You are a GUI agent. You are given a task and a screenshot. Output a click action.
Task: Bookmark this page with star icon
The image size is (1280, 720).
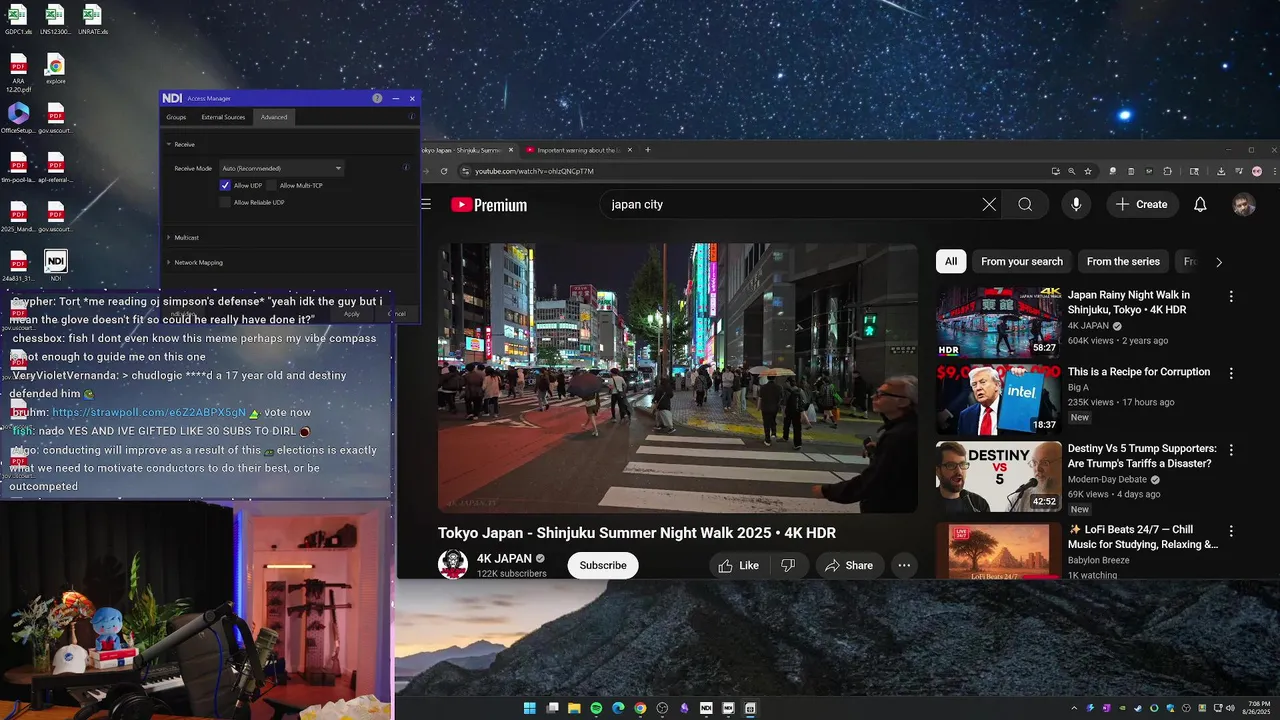pyautogui.click(x=1088, y=171)
